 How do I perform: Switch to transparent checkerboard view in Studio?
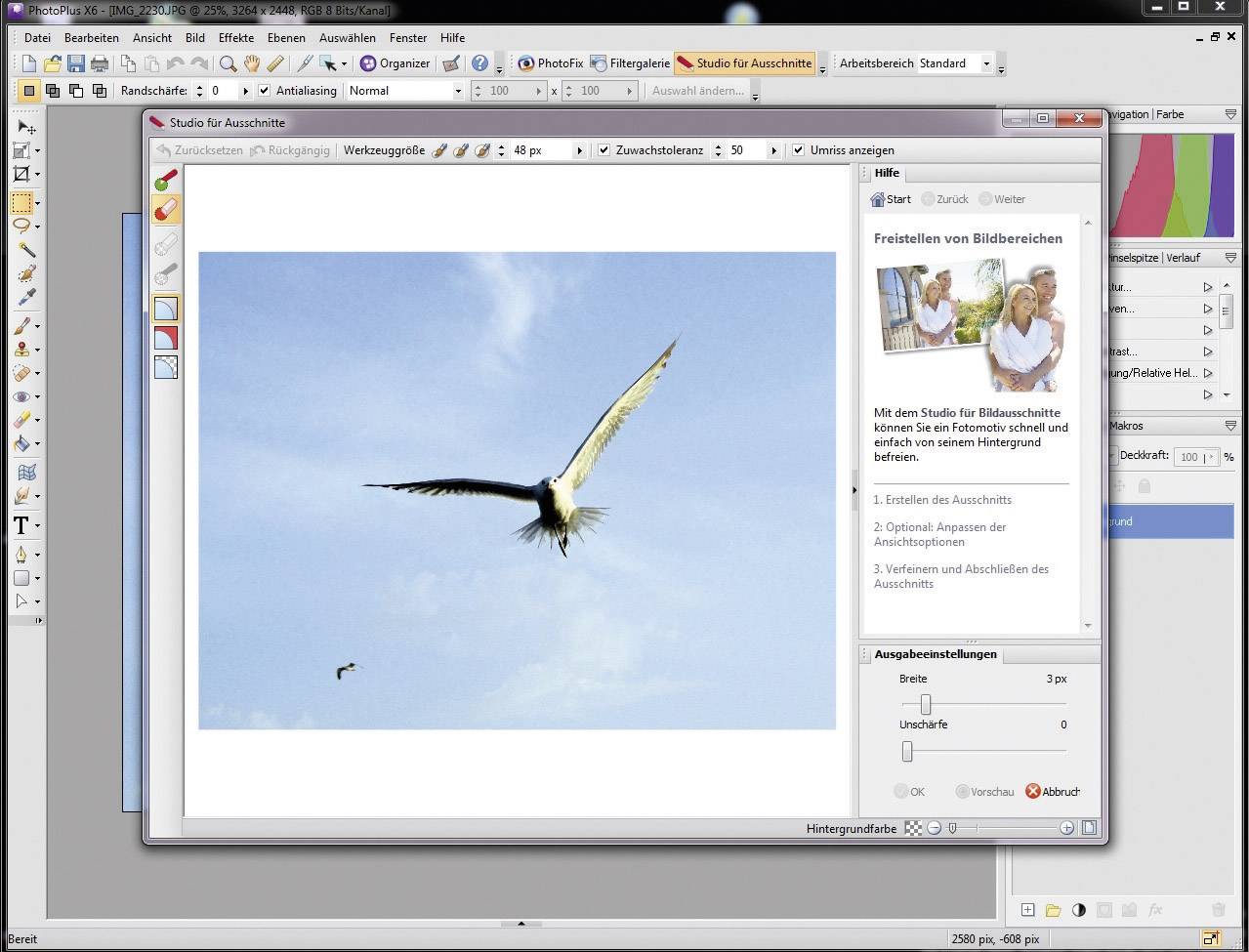[x=166, y=367]
